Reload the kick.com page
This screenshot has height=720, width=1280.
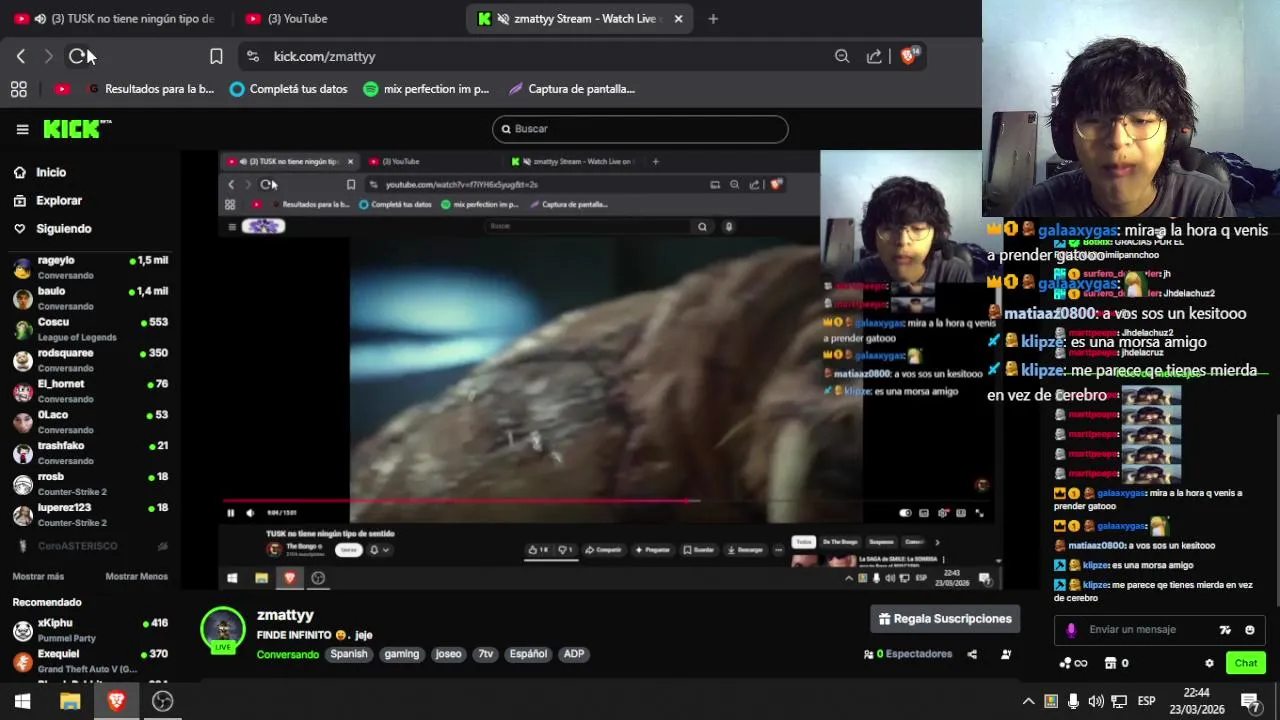pos(77,57)
